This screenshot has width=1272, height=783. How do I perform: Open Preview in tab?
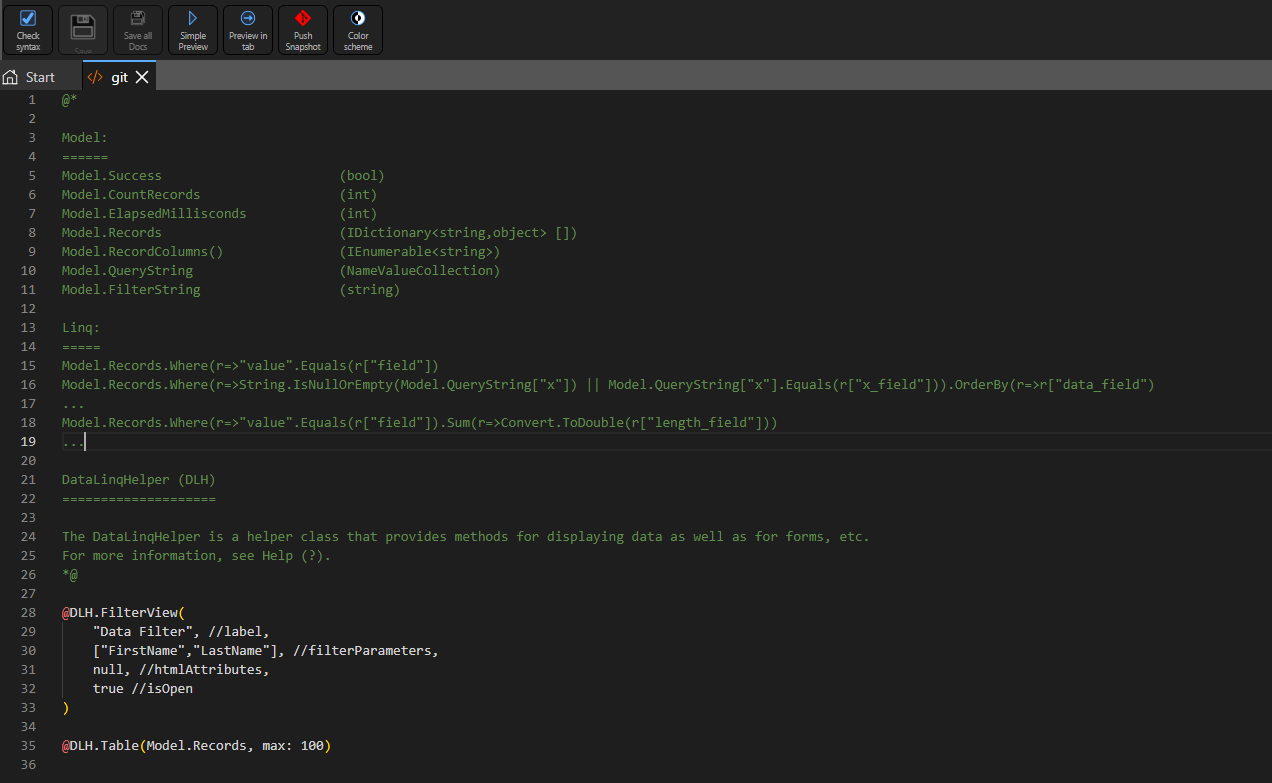tap(248, 29)
